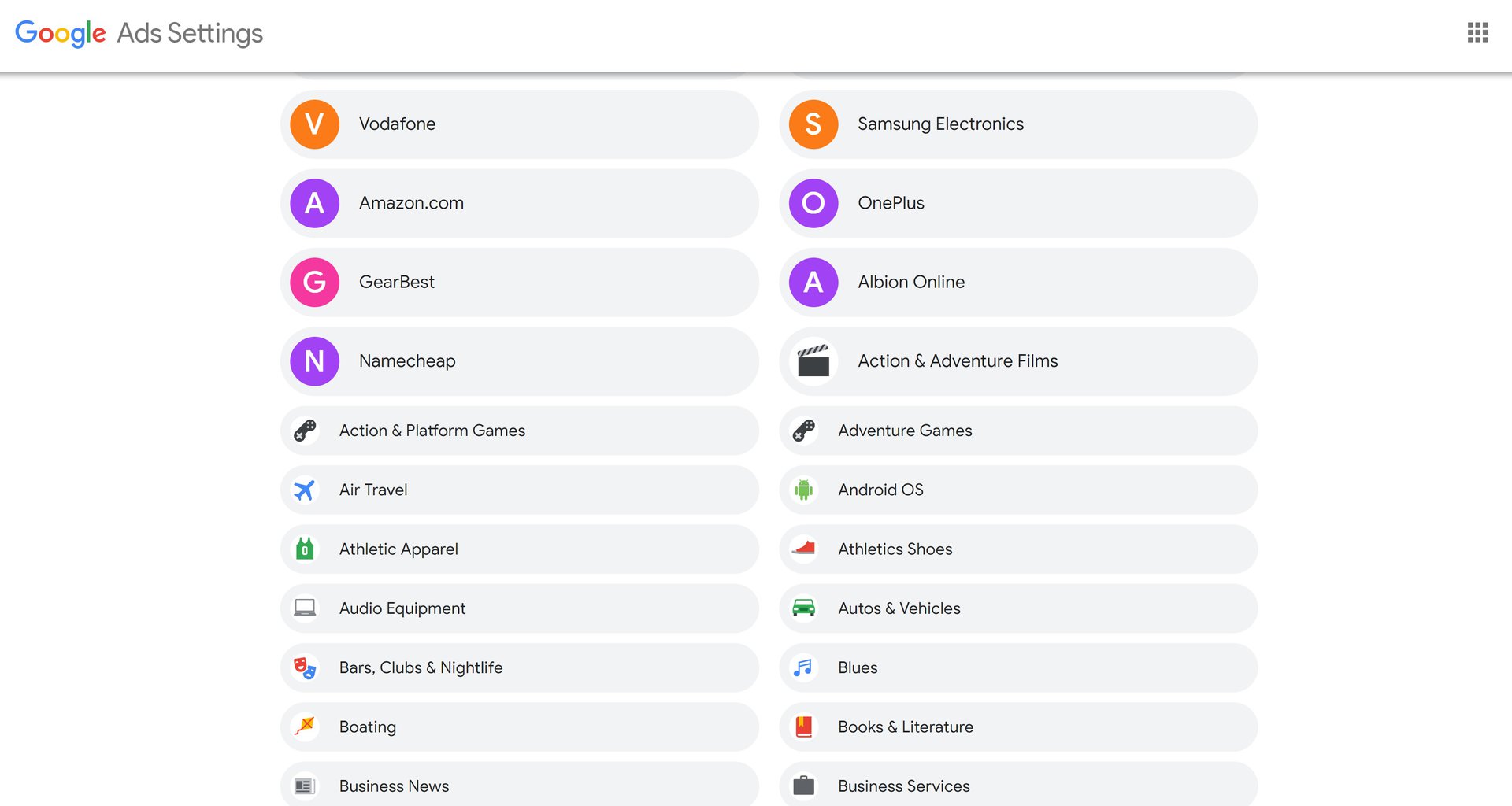Open the GearBest advertiser entry
Screen dimensions: 1512x806
pos(520,282)
